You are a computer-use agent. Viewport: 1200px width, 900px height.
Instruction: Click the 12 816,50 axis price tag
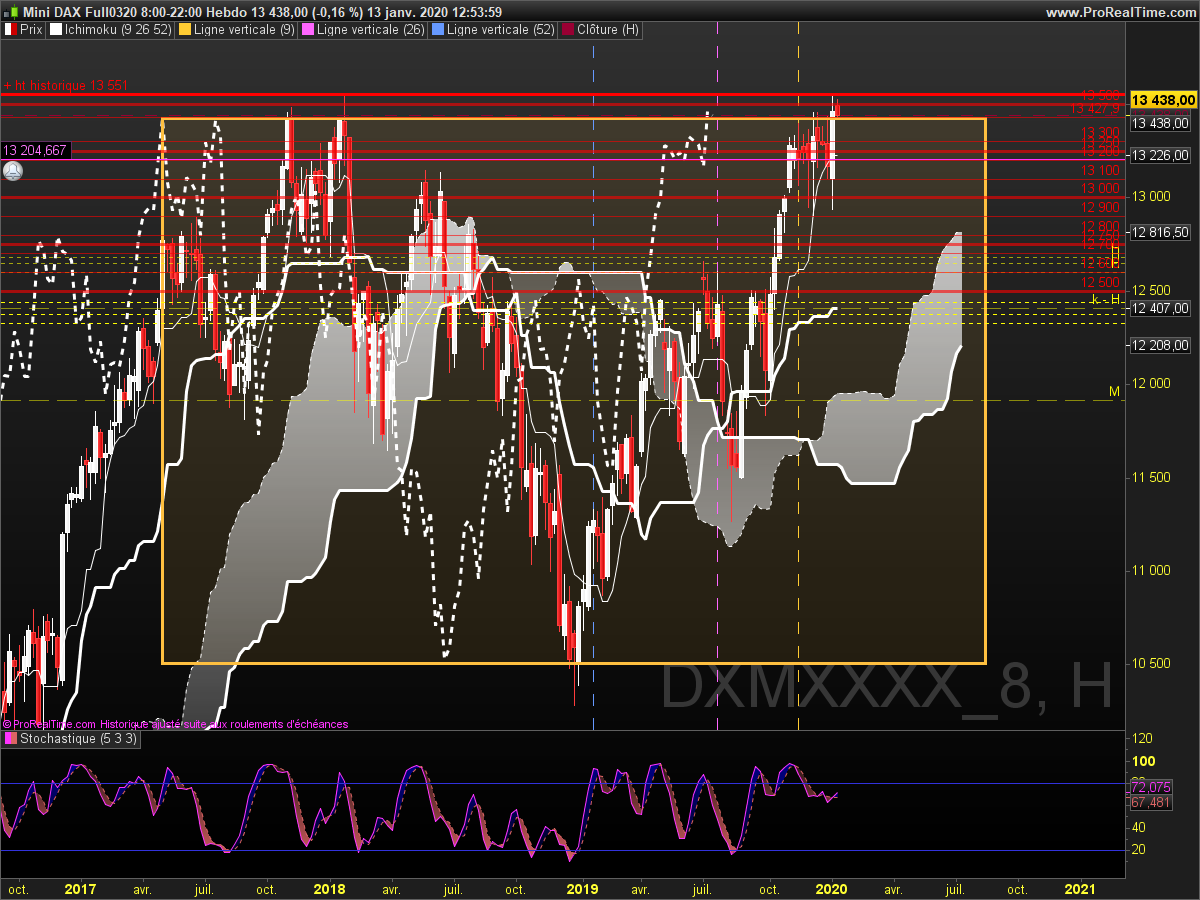[x=1161, y=232]
